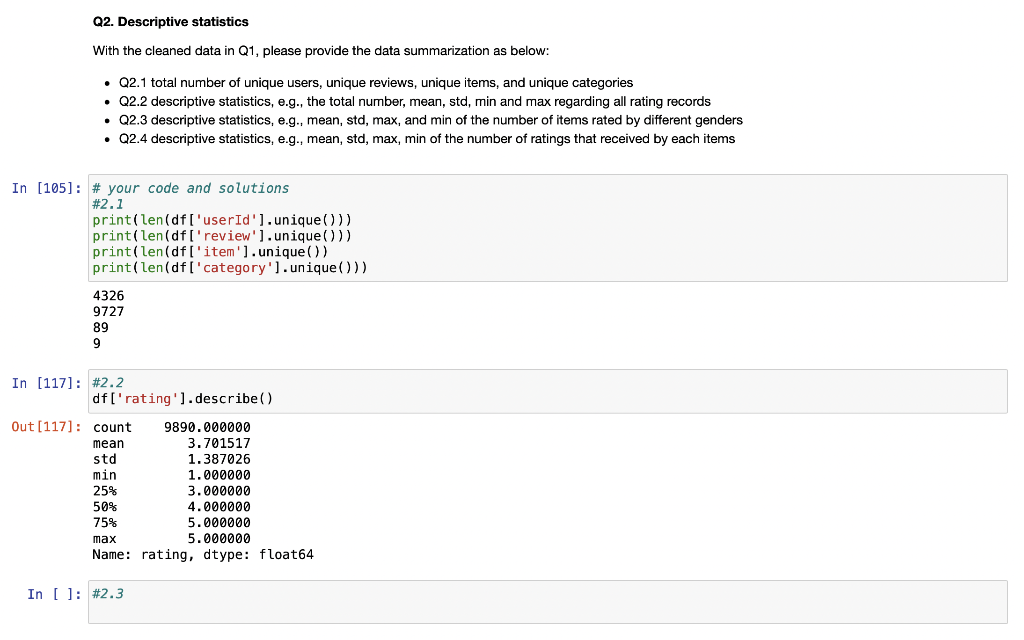Click the max 5.000000 row
Screen dimensions: 1024x640
tap(171, 538)
